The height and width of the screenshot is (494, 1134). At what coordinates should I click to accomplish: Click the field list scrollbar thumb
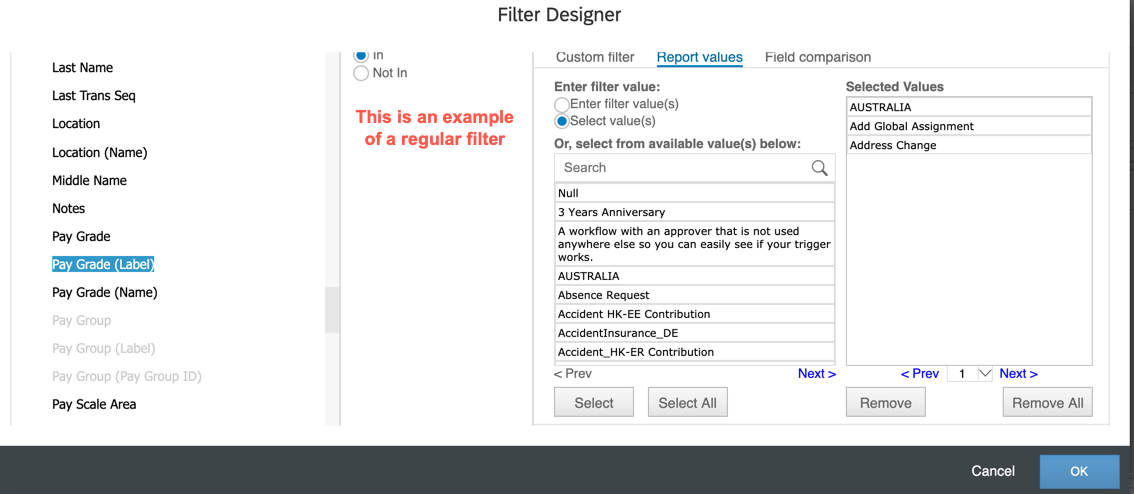[332, 310]
